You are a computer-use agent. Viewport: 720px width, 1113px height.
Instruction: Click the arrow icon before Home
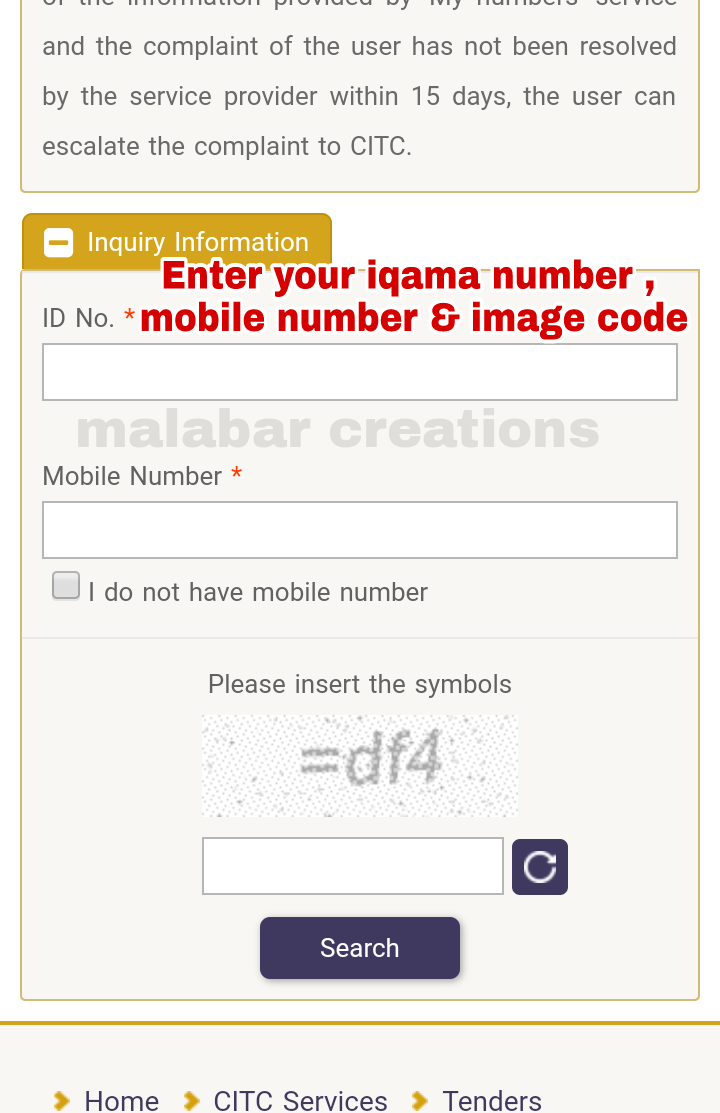(x=60, y=1100)
